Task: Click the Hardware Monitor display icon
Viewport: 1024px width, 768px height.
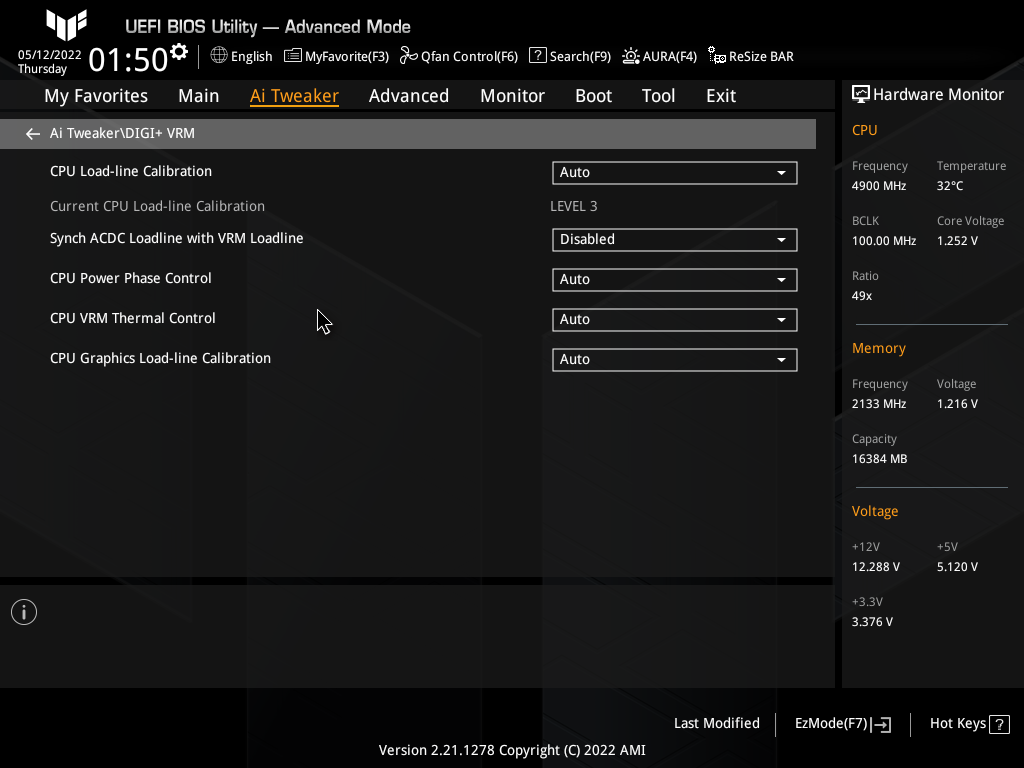Action: tap(861, 95)
